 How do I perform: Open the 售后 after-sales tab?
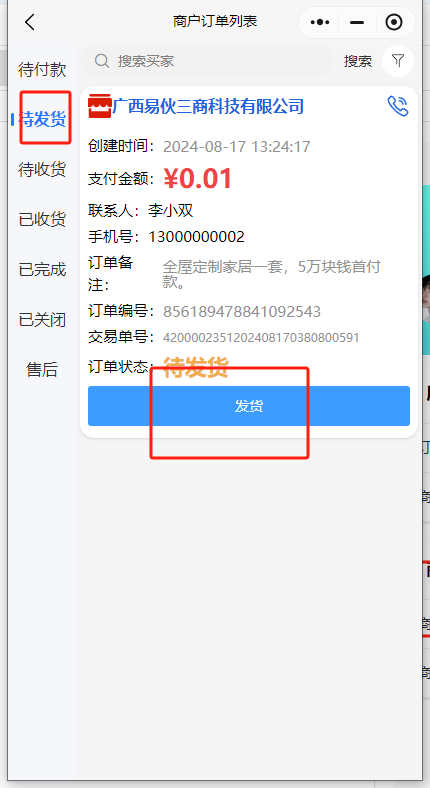[42, 370]
